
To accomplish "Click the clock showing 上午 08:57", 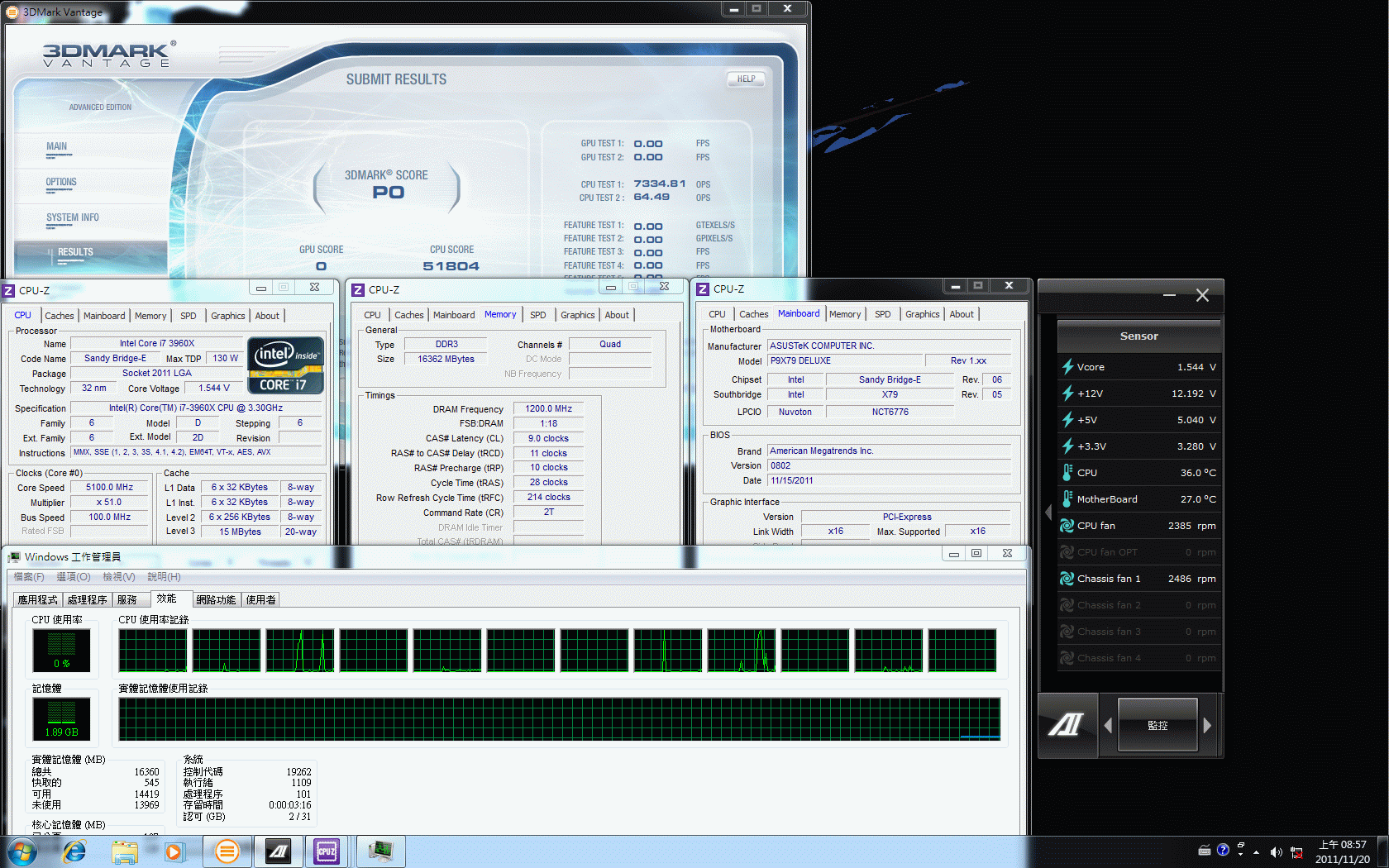I will click(x=1343, y=845).
